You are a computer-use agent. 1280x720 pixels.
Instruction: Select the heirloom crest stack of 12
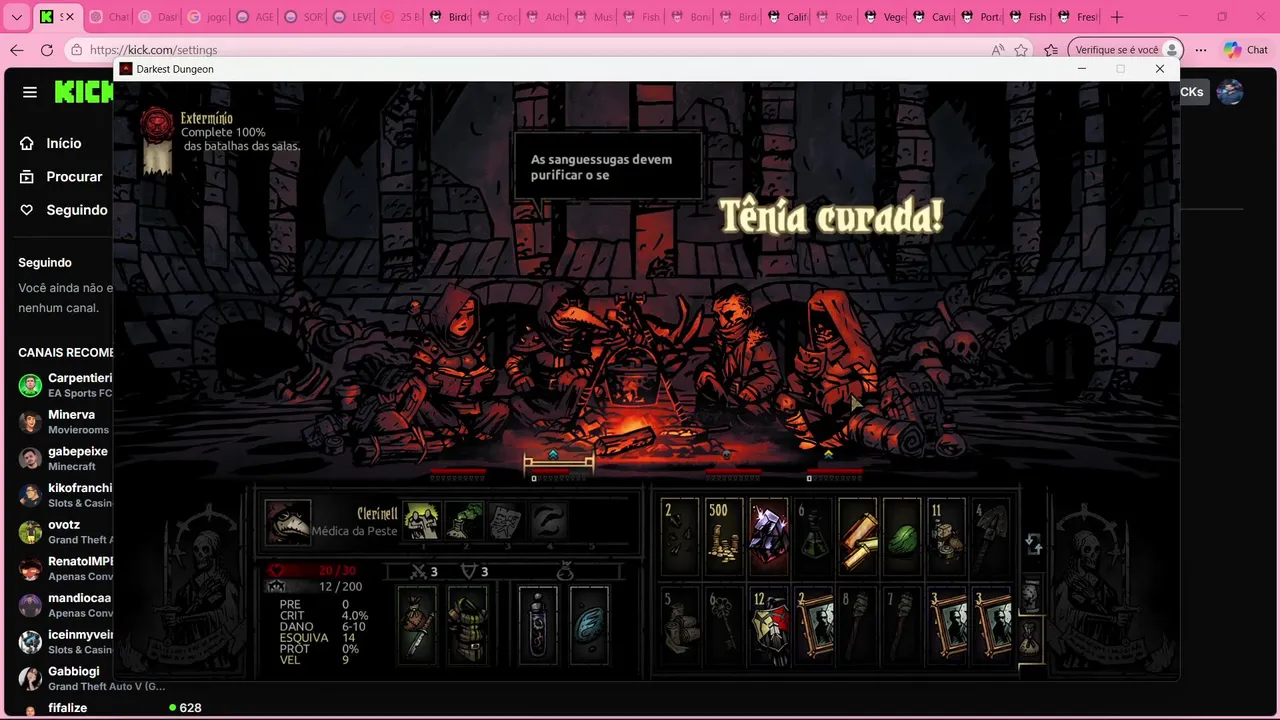coord(769,625)
